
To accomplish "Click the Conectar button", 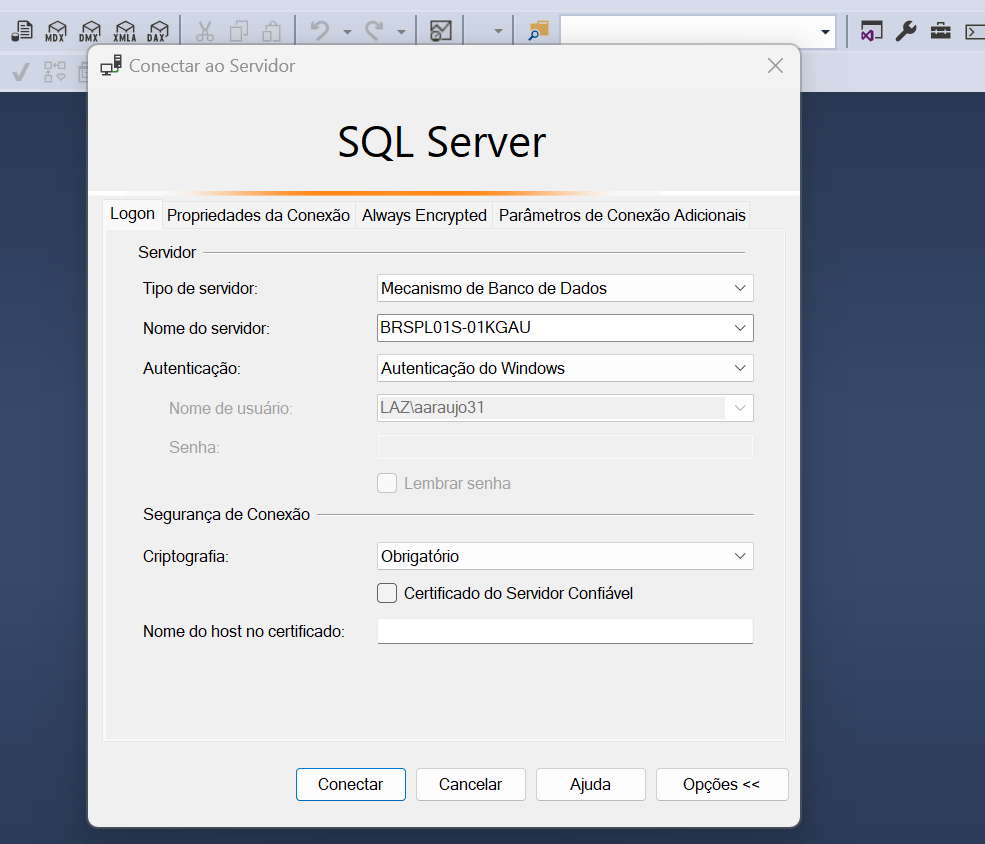I will [x=351, y=784].
